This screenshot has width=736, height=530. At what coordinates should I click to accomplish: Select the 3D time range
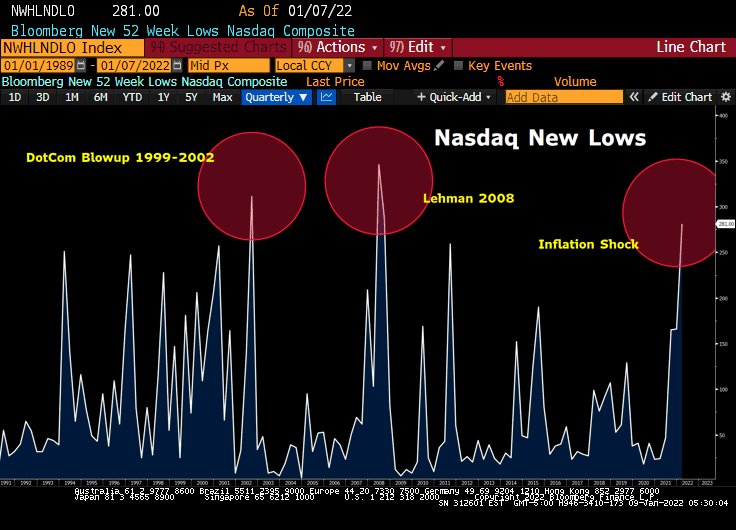[43, 97]
